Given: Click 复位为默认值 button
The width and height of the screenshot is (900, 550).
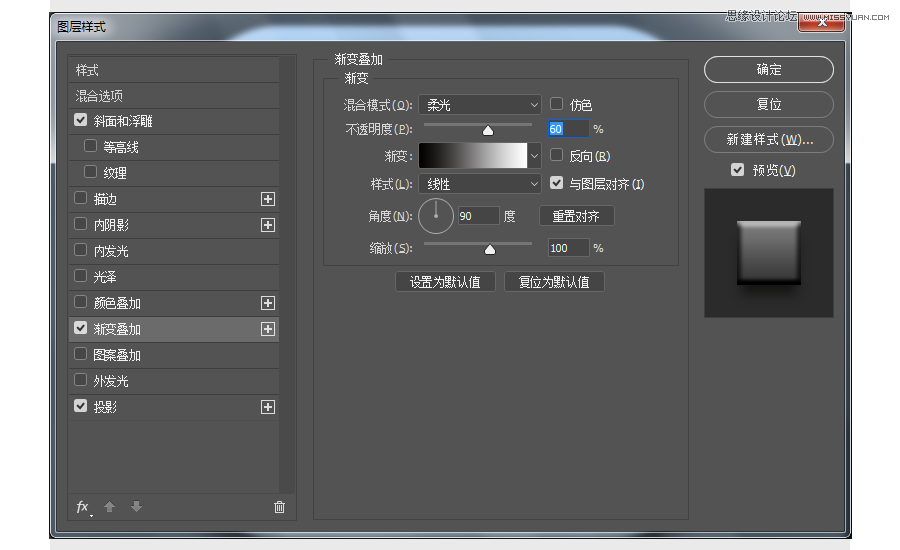Looking at the screenshot, I should (554, 282).
